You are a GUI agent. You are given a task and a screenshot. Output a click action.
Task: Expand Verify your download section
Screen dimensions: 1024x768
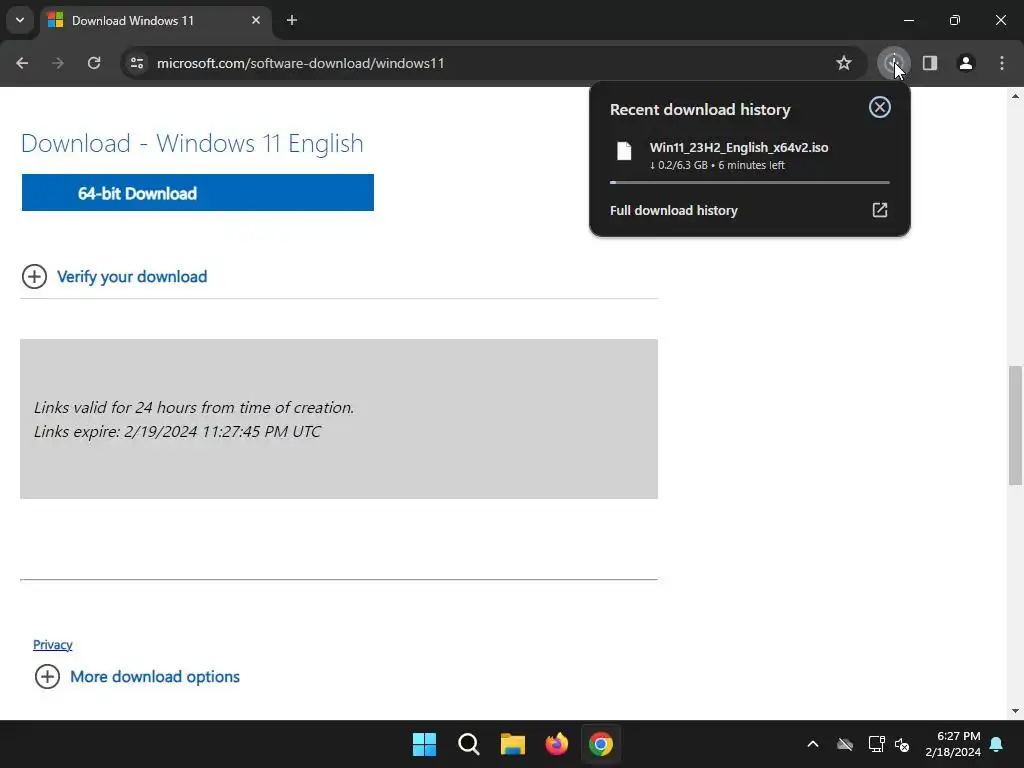point(132,276)
